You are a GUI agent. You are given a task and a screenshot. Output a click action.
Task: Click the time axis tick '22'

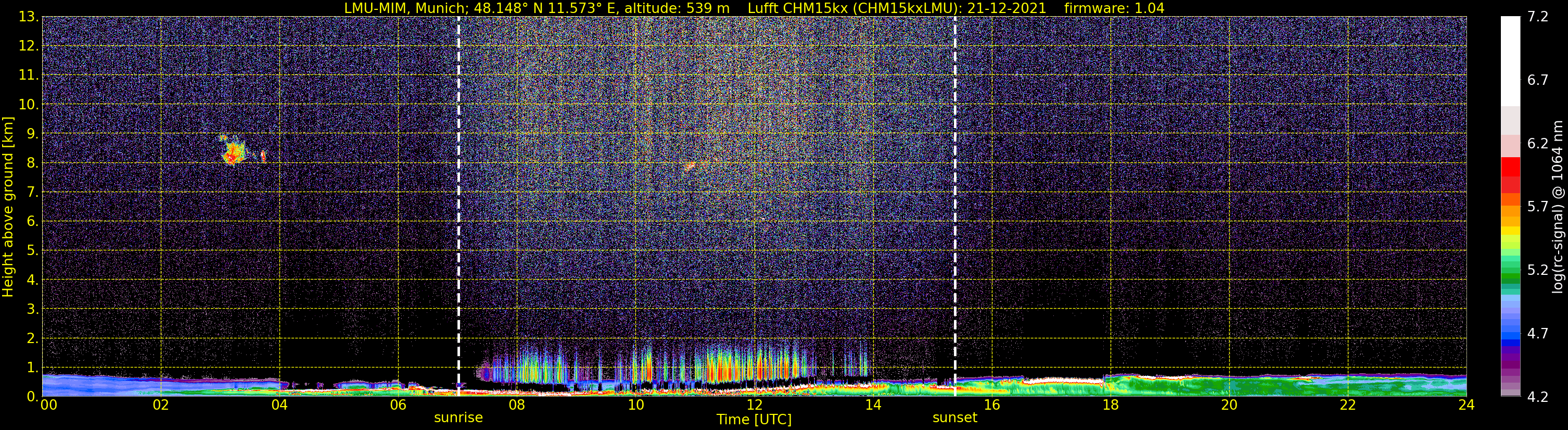[x=1348, y=406]
